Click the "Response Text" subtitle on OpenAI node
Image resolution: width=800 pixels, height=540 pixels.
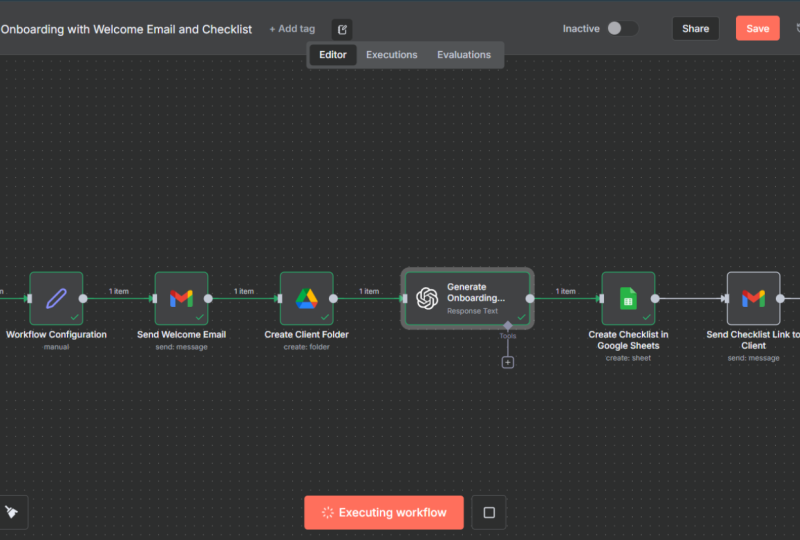tap(472, 311)
